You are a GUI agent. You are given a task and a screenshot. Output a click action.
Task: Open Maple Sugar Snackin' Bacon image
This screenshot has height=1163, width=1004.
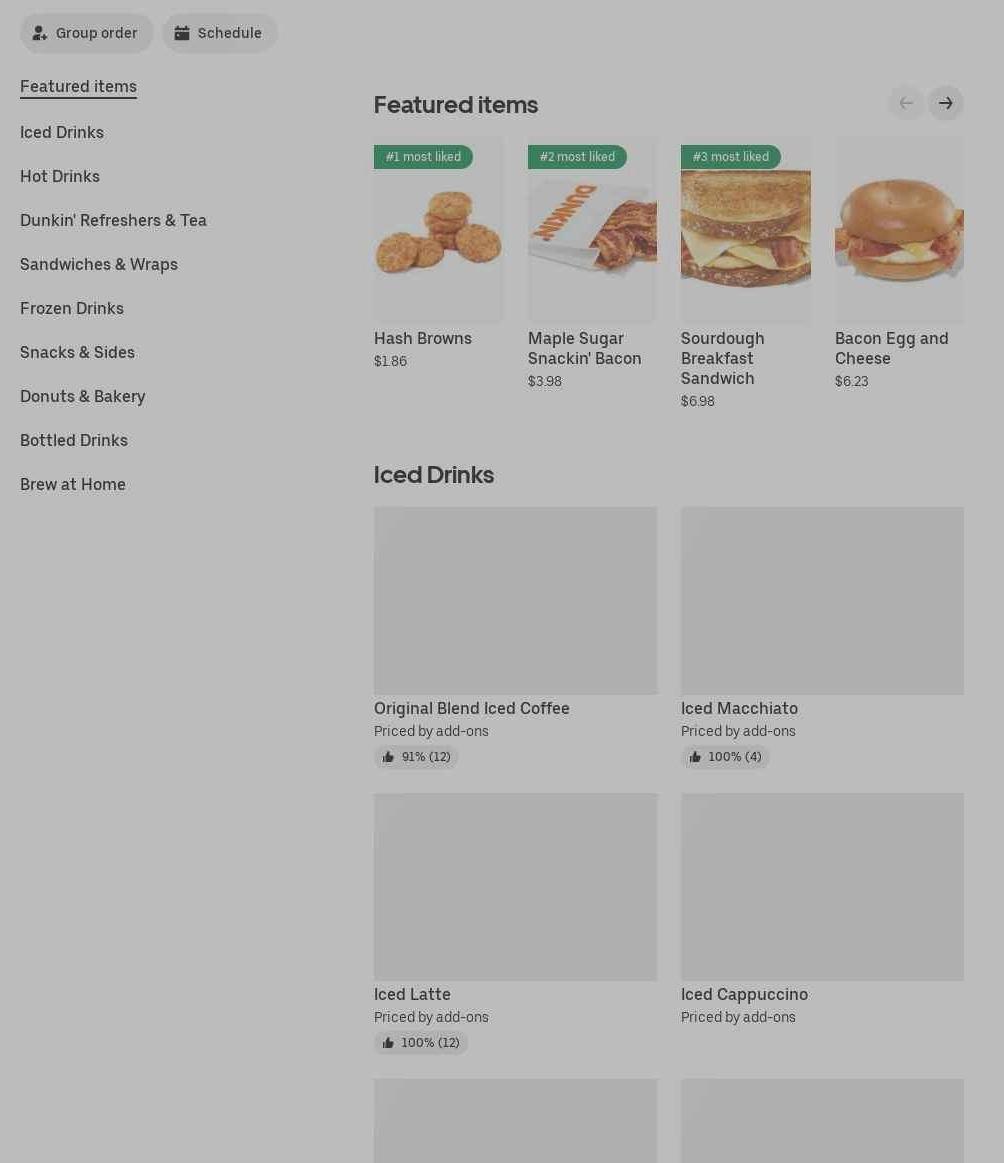click(592, 229)
